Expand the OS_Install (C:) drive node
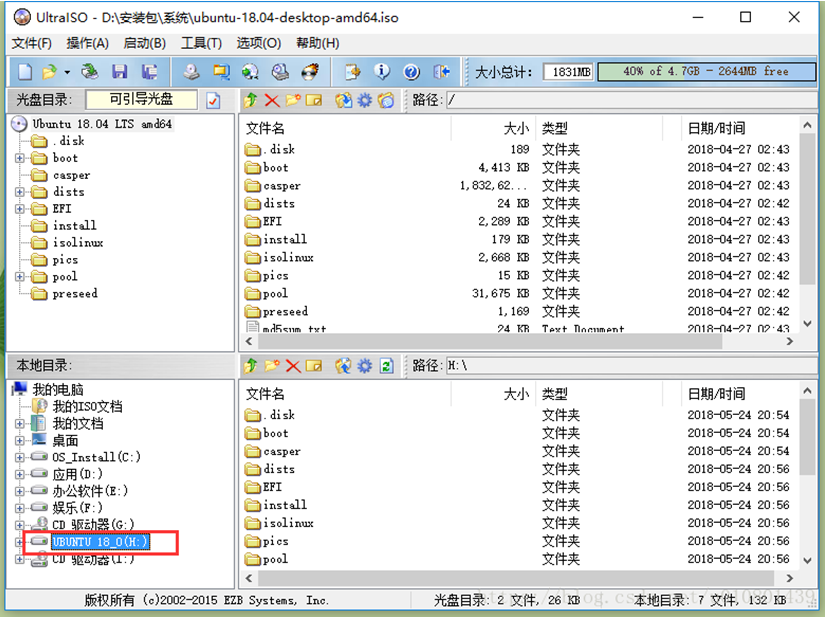Screen dimensions: 825x617 (19, 458)
